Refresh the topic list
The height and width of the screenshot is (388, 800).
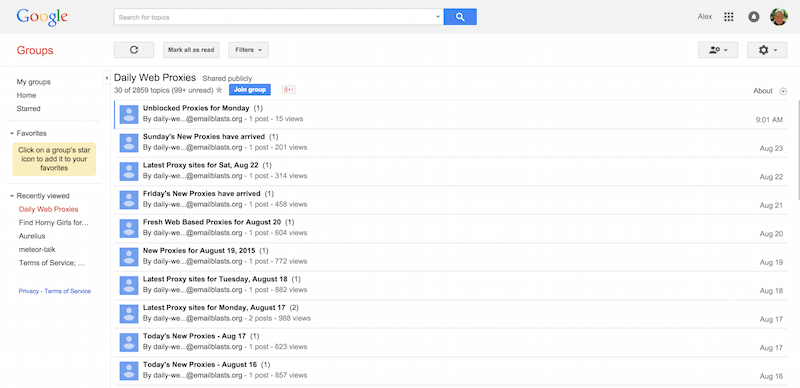tap(134, 50)
